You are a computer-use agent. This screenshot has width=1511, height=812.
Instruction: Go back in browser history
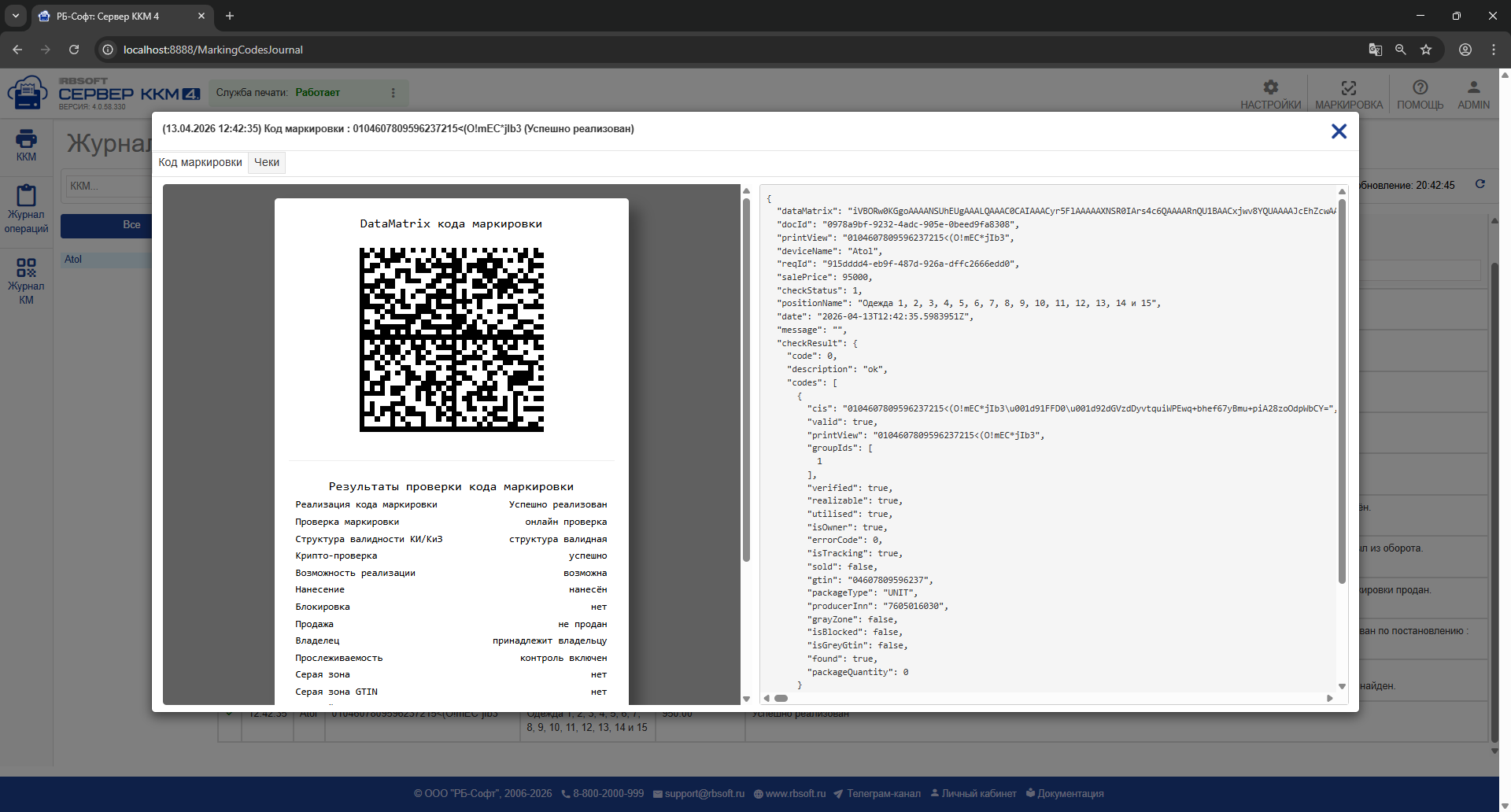point(17,50)
